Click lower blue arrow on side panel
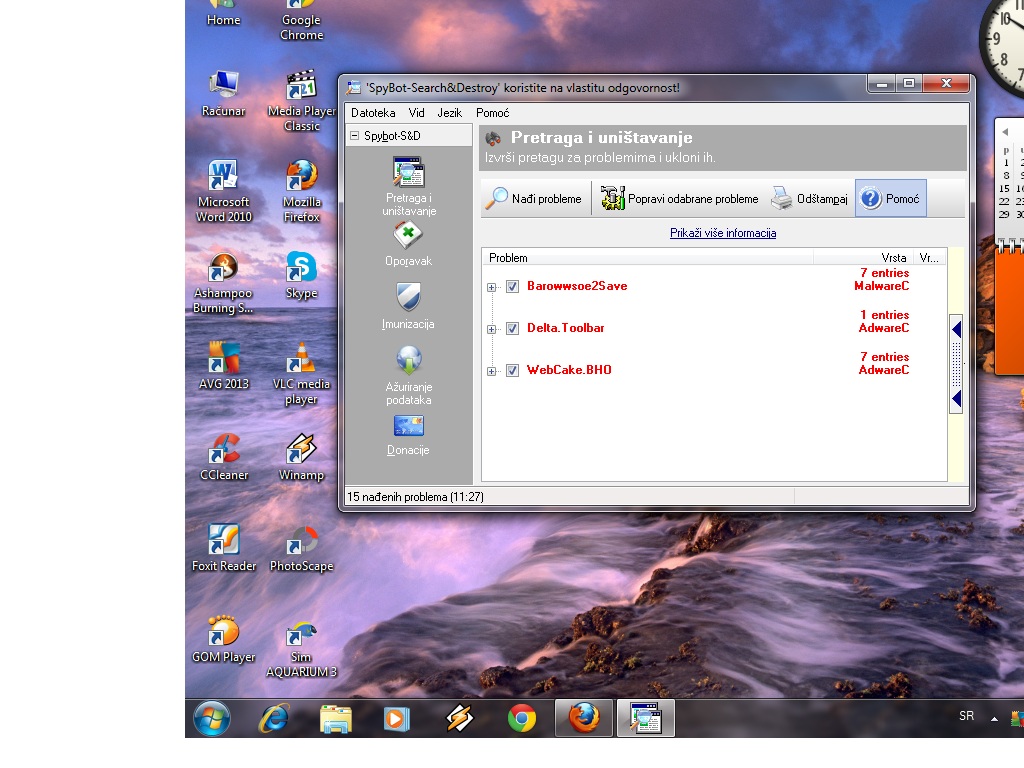 tap(956, 399)
